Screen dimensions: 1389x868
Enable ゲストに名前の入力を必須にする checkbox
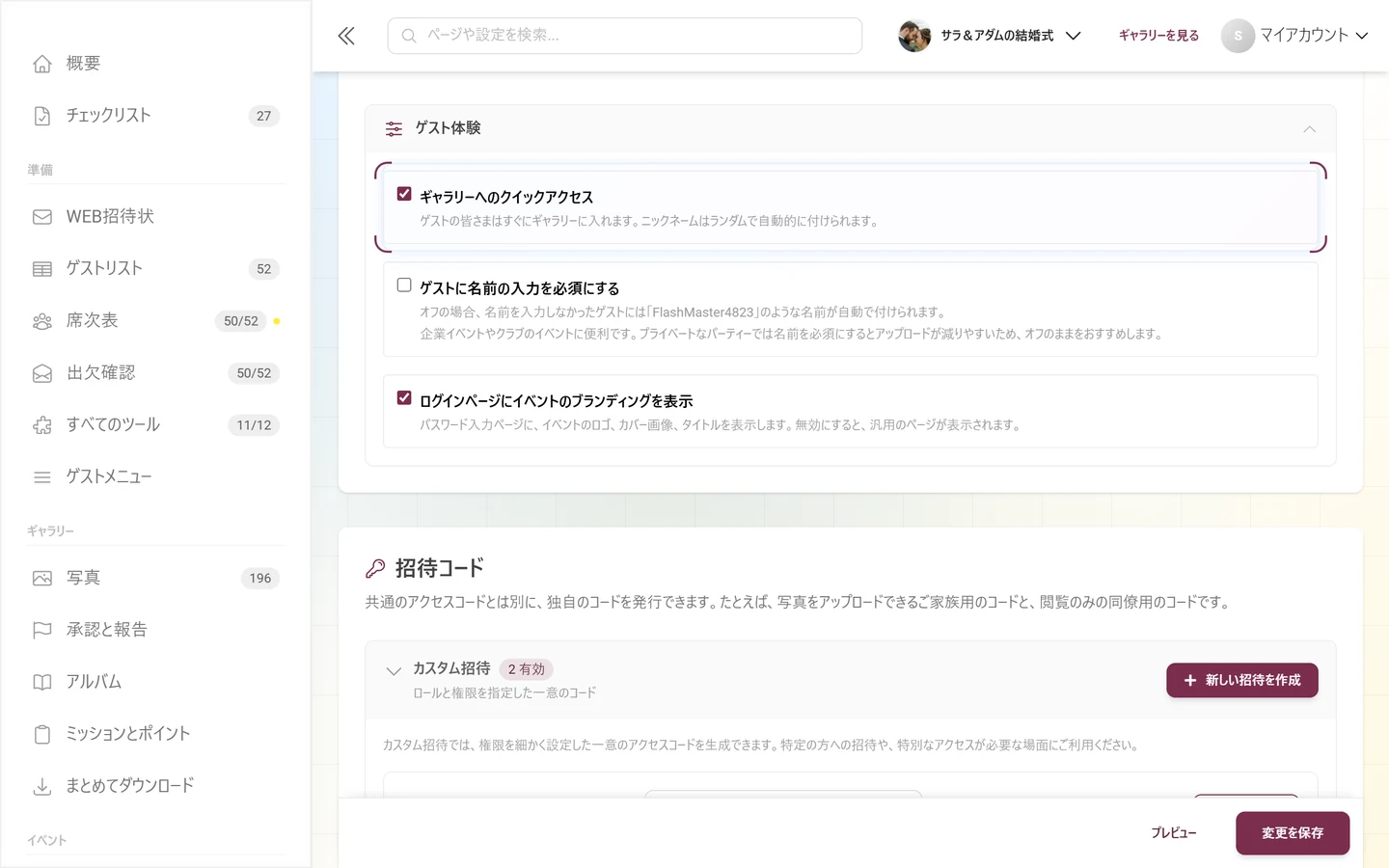coord(404,285)
